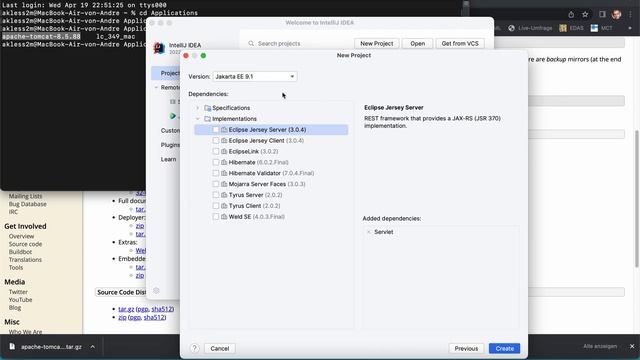Tick the Mojarra Server Faces checkbox

[x=216, y=184]
